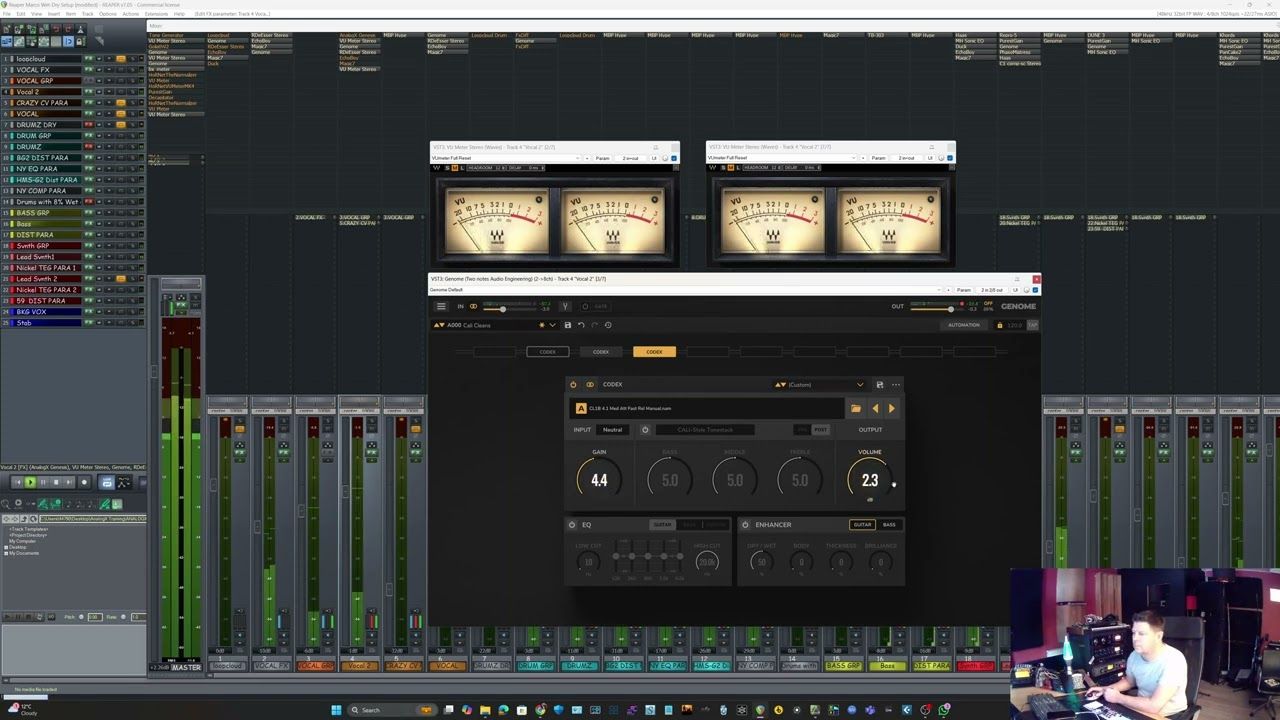
Task: Open the Insert menu in Reaper
Action: tap(54, 14)
